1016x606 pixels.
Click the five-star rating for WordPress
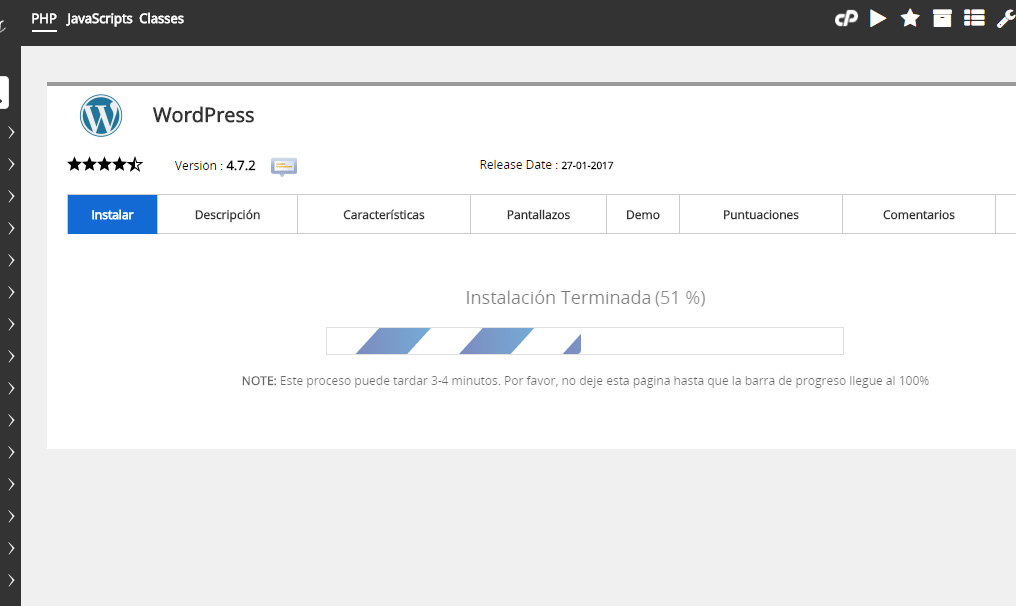(105, 165)
